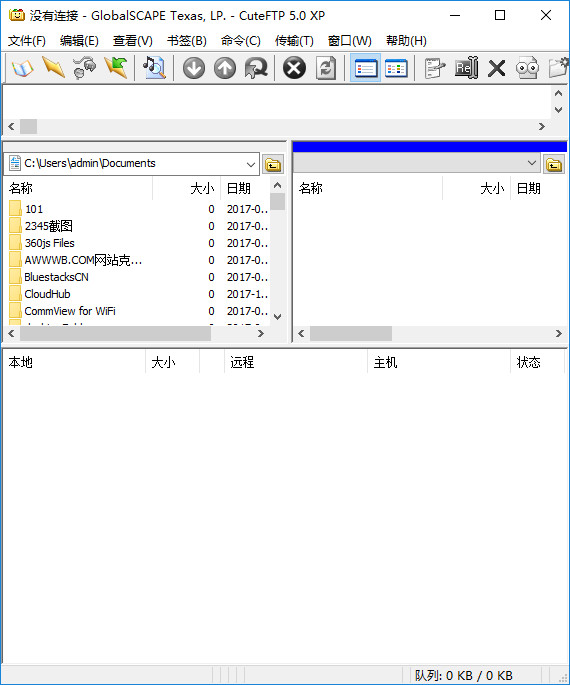The height and width of the screenshot is (685, 570).
Task: Click the queue 大小 column header
Action: 172,362
